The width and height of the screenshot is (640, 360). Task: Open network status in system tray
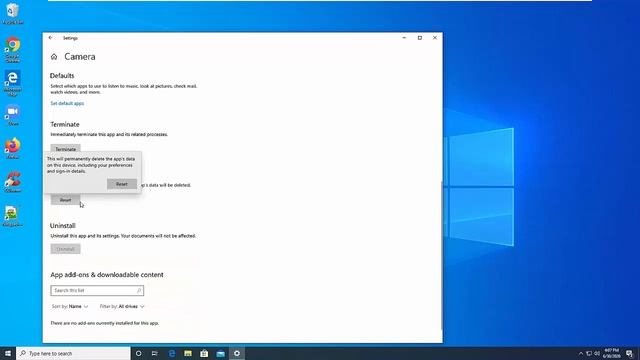click(589, 353)
